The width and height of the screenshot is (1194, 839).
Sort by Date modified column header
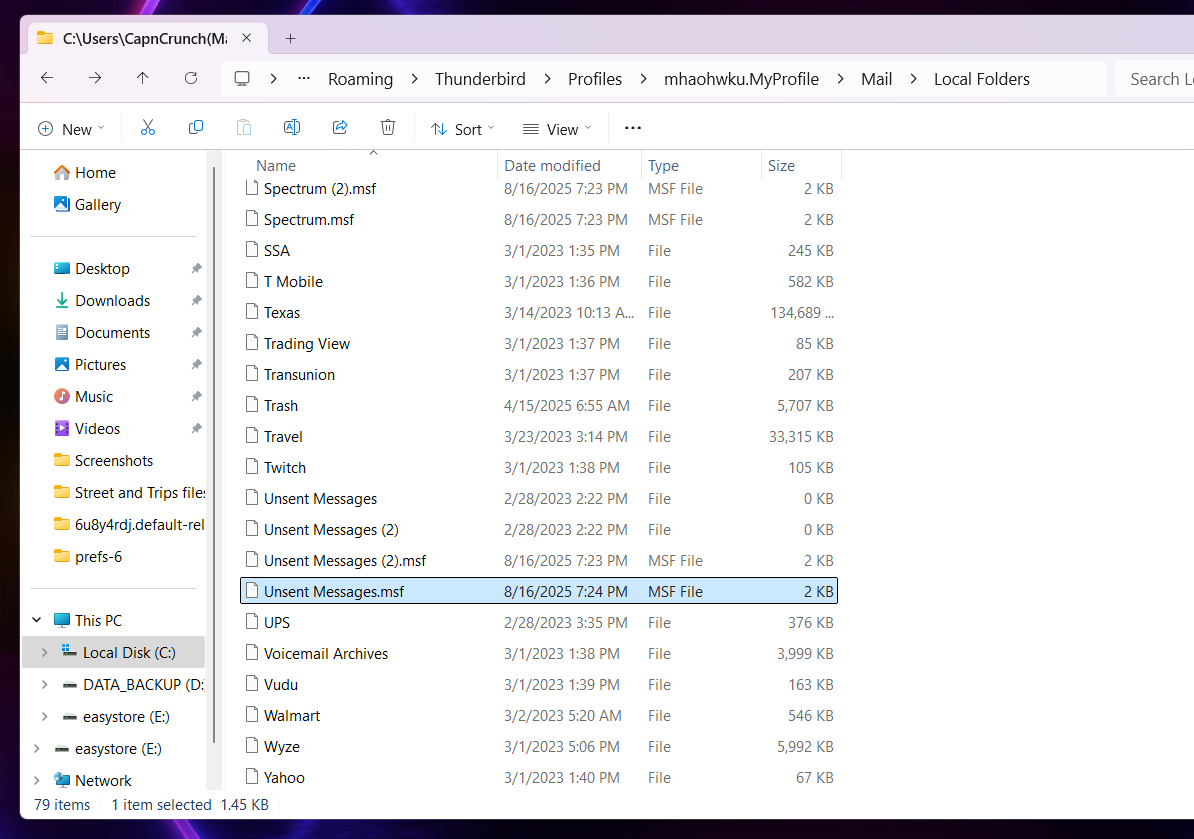pyautogui.click(x=552, y=166)
